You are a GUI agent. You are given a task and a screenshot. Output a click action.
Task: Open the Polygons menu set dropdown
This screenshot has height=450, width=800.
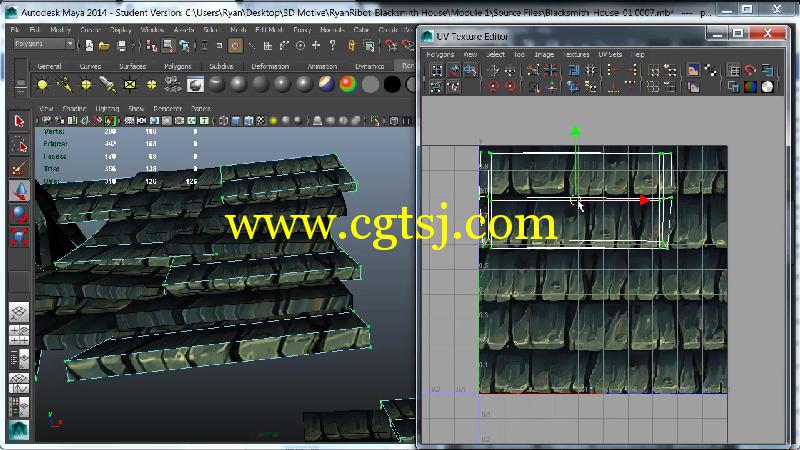[x=44, y=44]
